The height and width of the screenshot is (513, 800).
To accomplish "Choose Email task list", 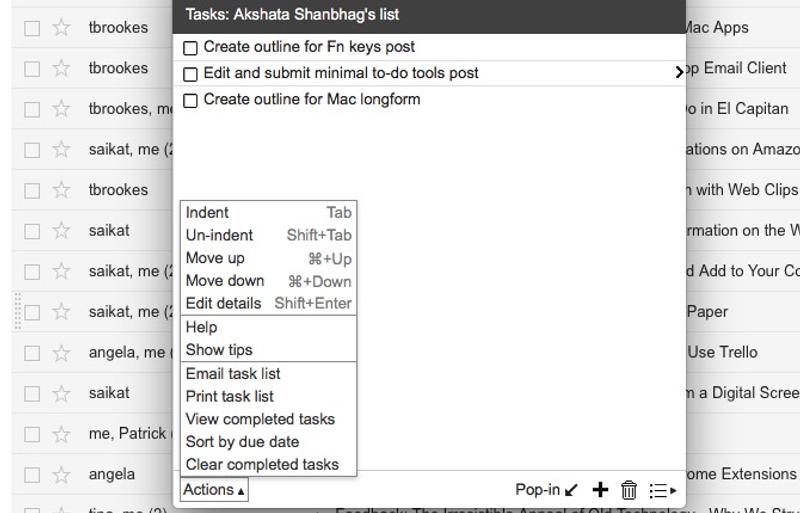I will [x=233, y=373].
